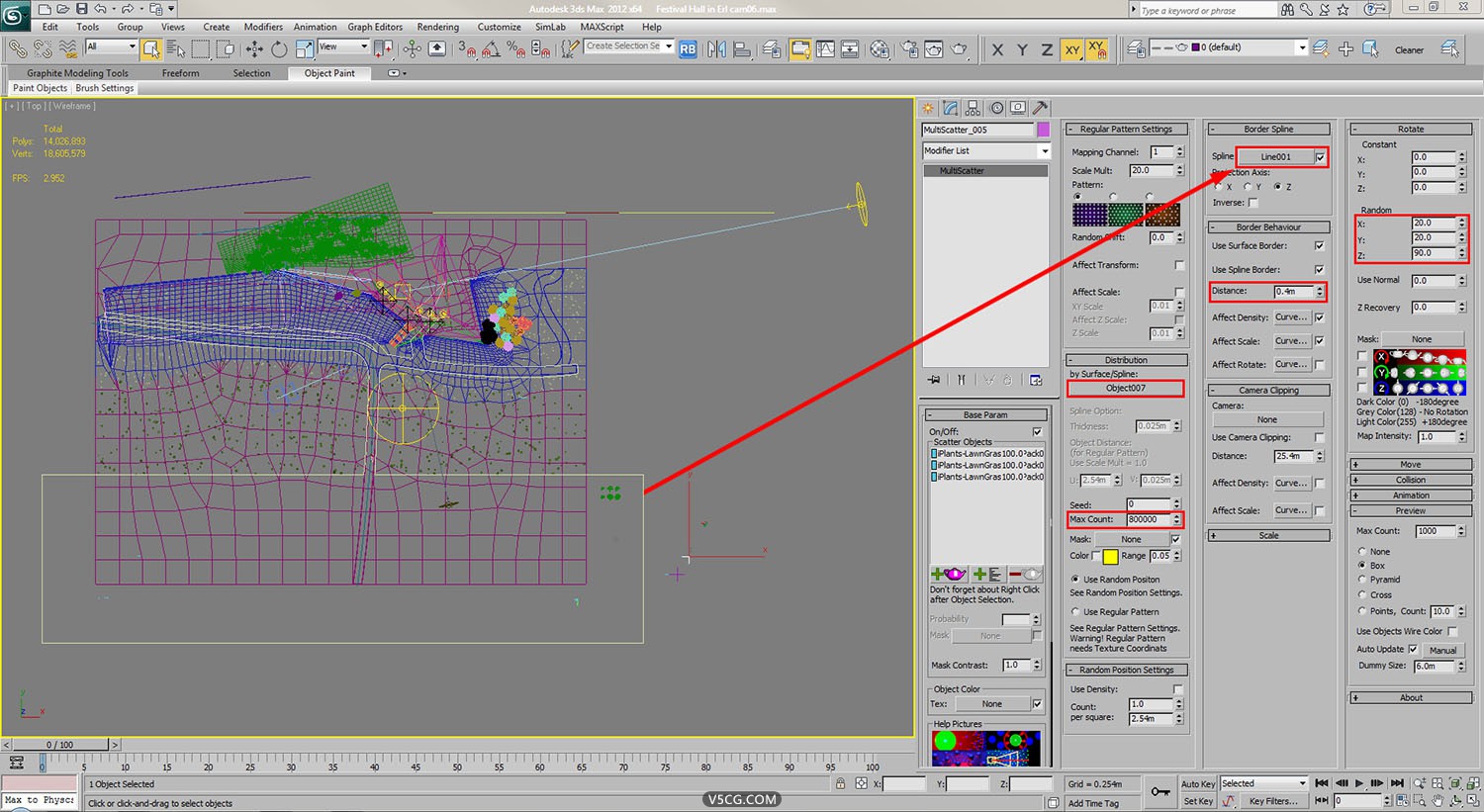This screenshot has height=812, width=1484.
Task: Toggle the Base Param On/Off checkbox
Action: (1037, 431)
